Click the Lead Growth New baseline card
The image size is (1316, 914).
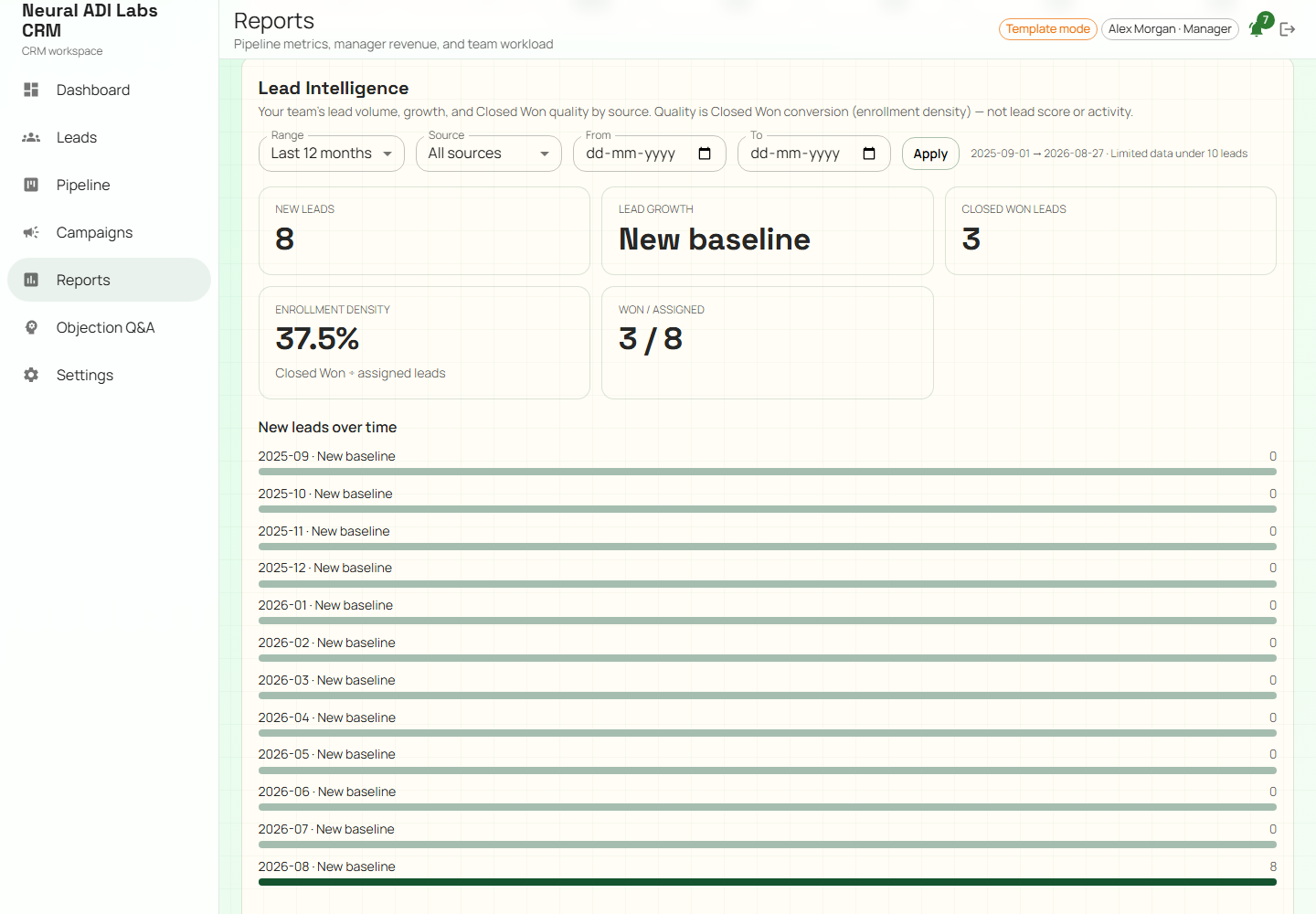[x=768, y=230]
